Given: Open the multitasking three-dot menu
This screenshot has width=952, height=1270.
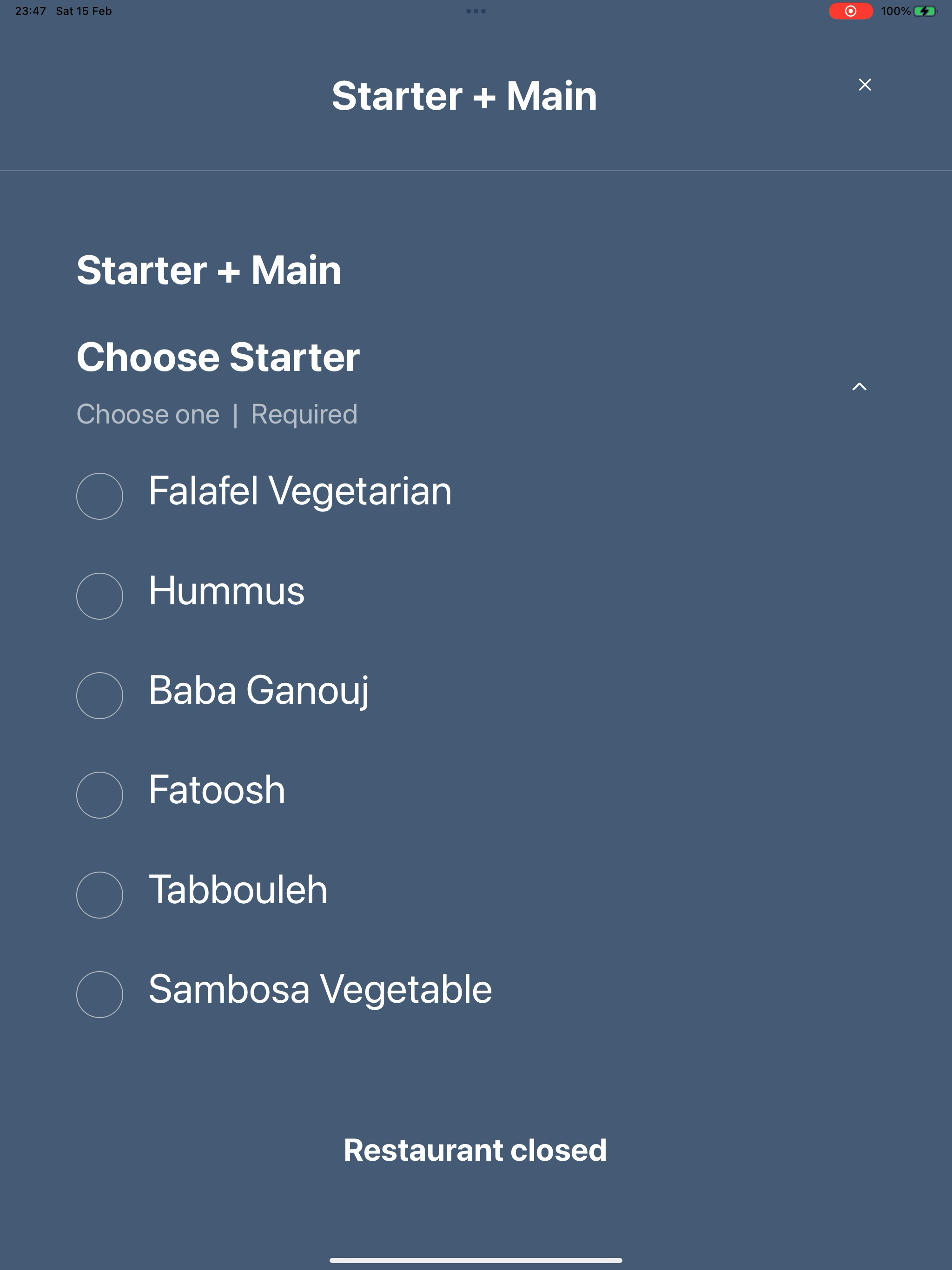Looking at the screenshot, I should point(476,11).
